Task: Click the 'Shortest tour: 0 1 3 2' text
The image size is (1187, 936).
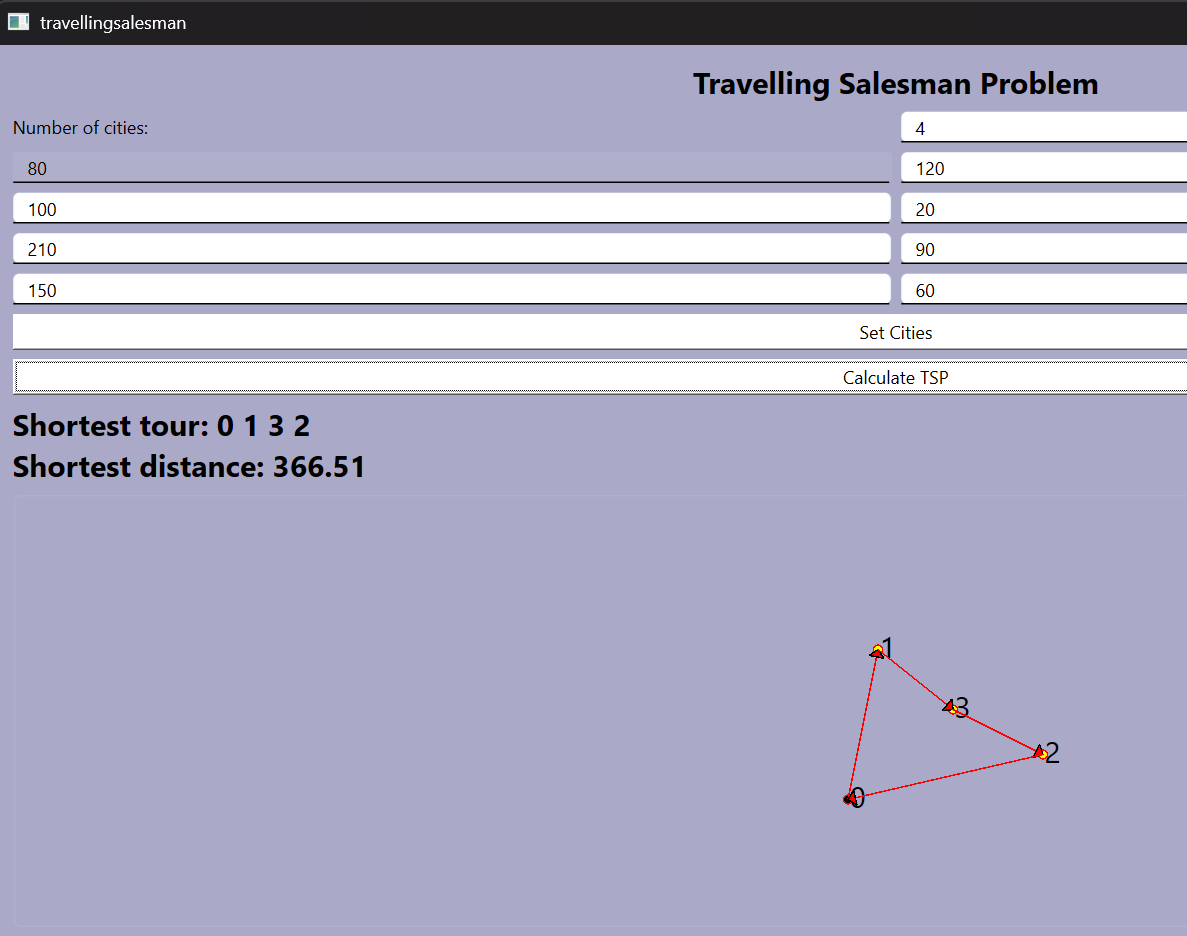Action: point(161,426)
